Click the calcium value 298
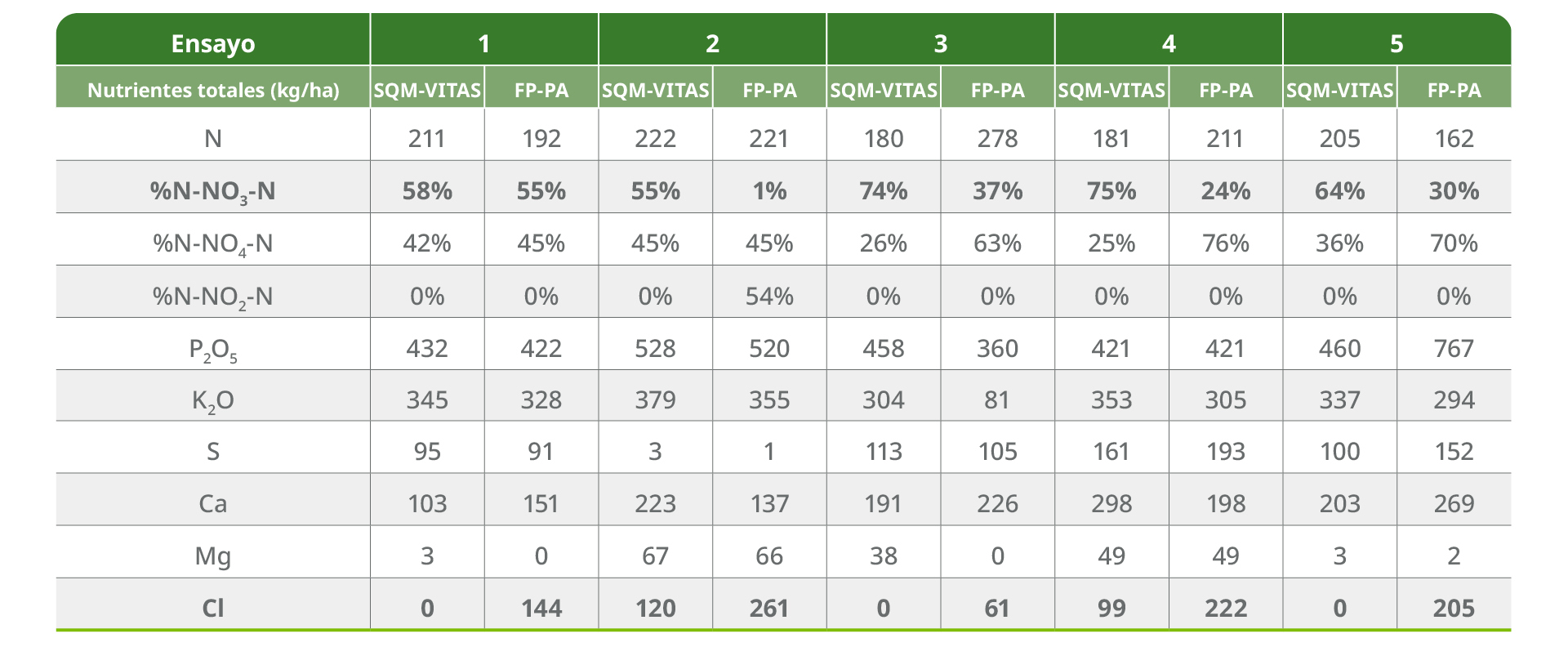 coord(1111,503)
